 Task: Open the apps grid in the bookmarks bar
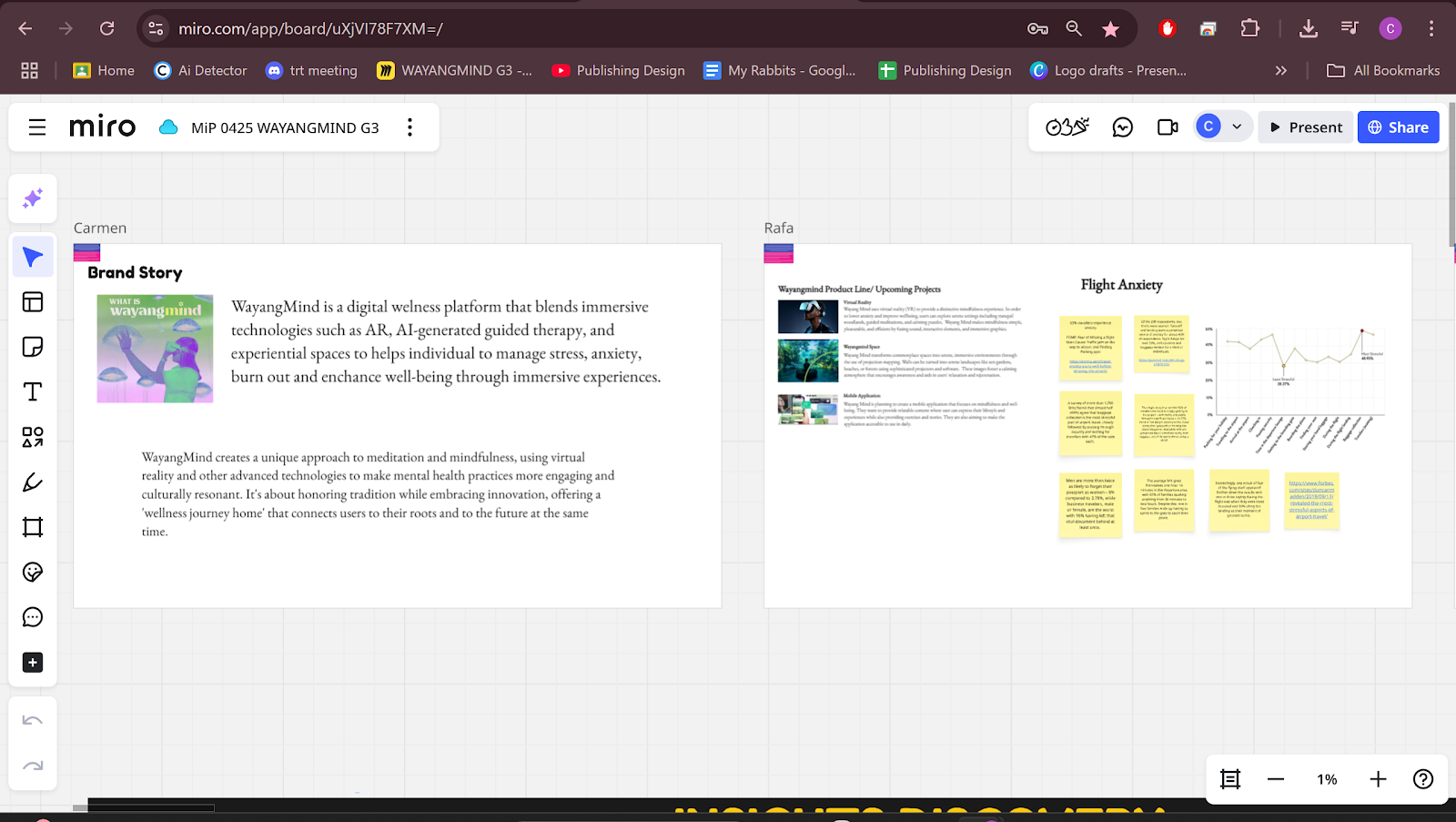[29, 71]
